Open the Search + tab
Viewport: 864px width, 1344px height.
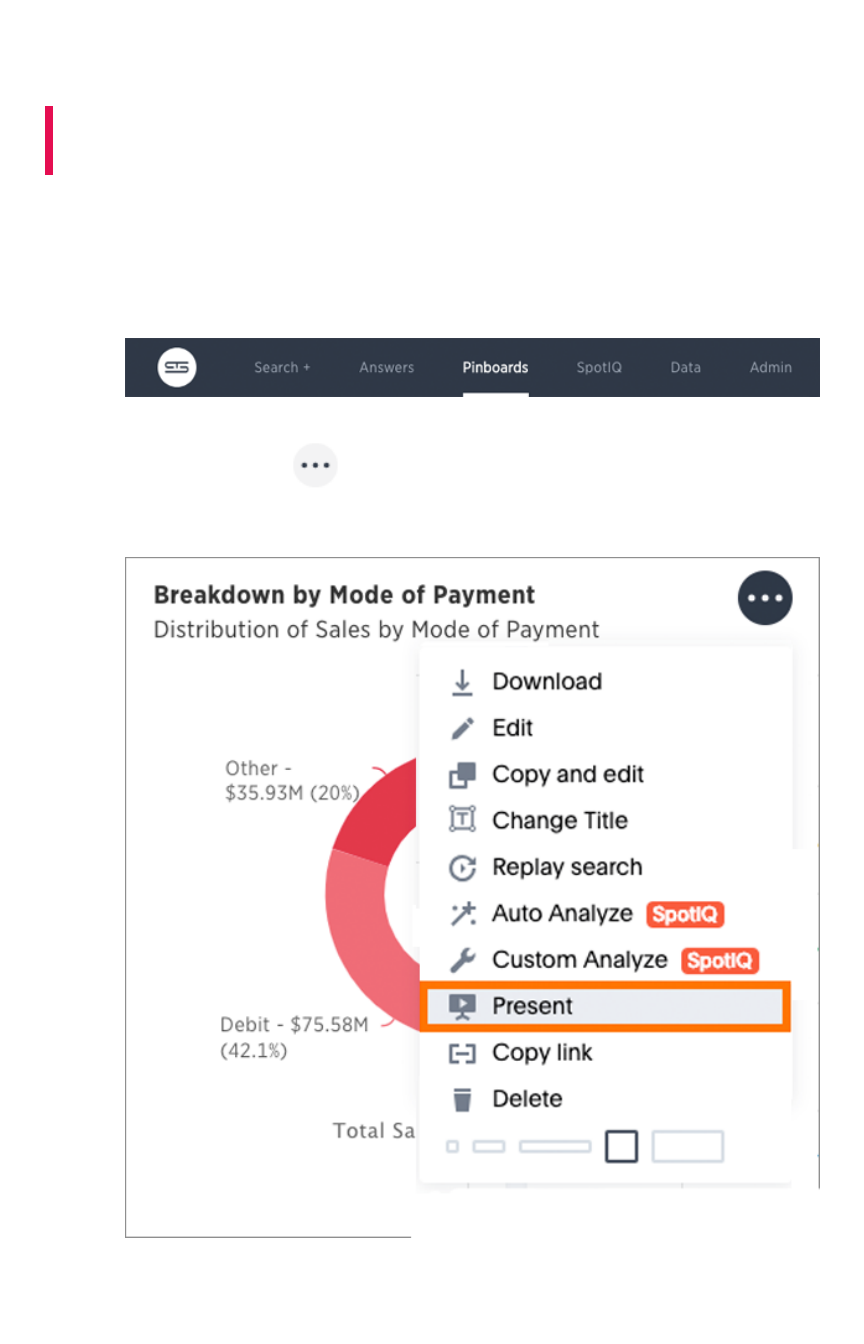tap(282, 367)
